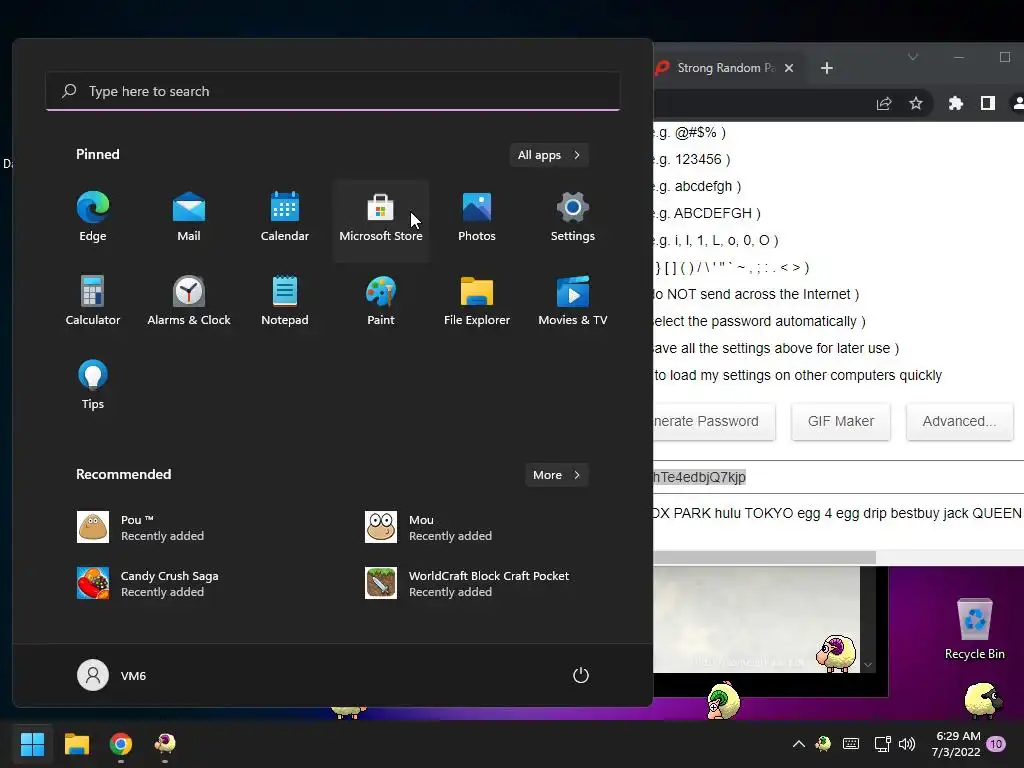The width and height of the screenshot is (1024, 768).
Task: Expand All apps list
Action: [x=549, y=155]
